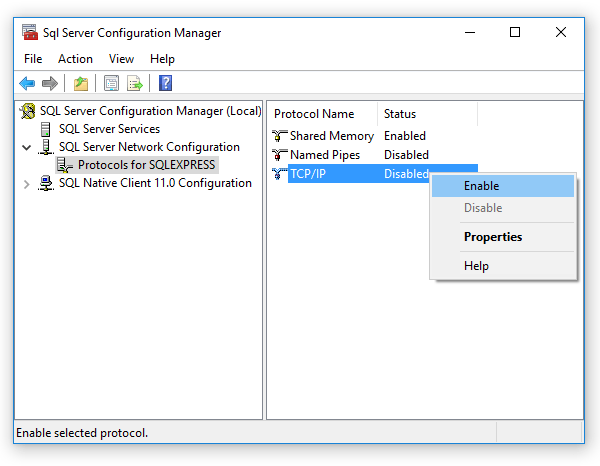Open the File menu
600x466 pixels.
(x=33, y=59)
